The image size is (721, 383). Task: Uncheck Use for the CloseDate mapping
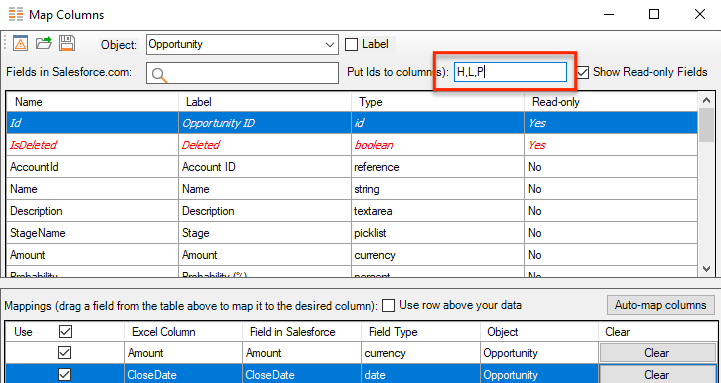click(64, 374)
